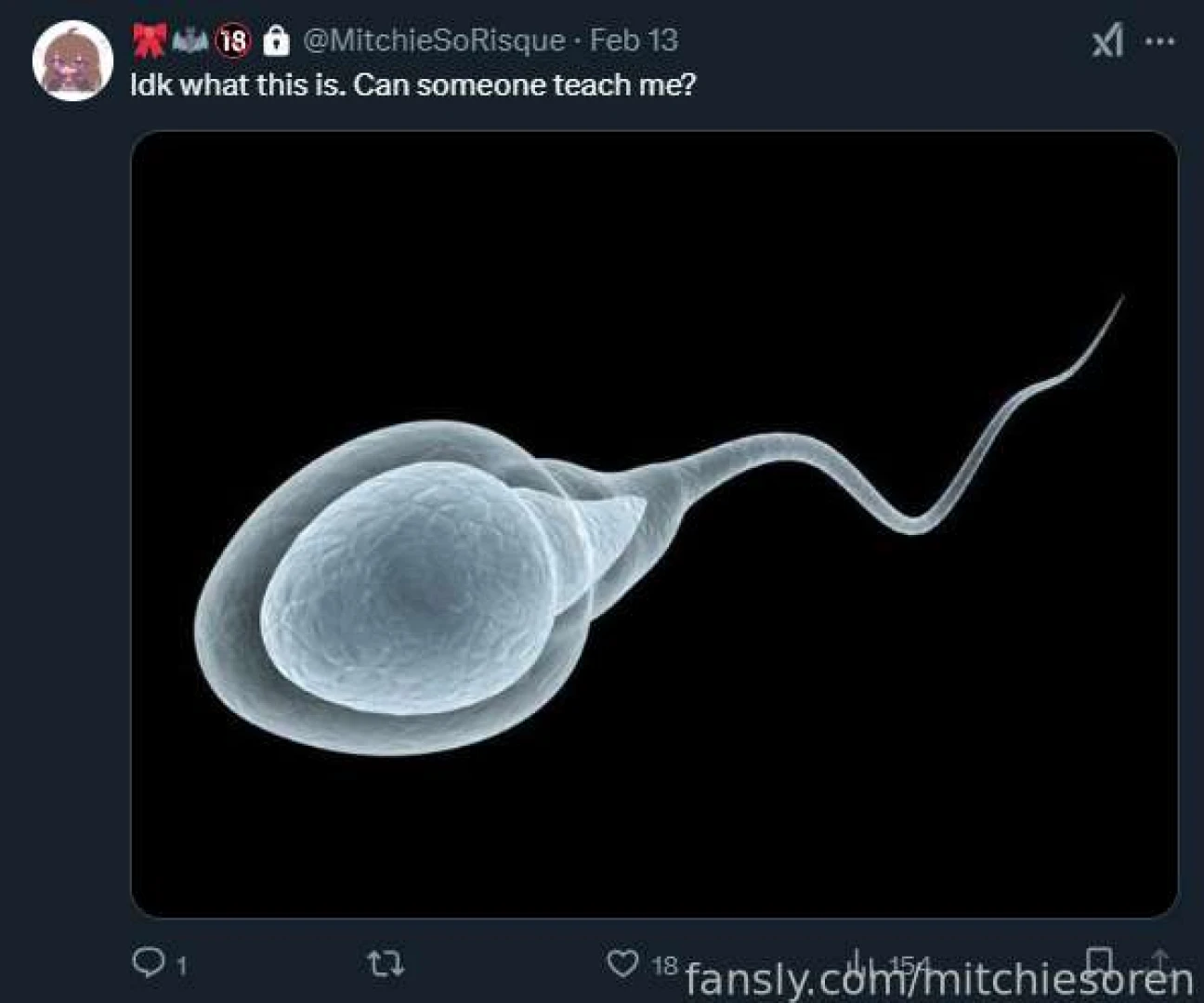Image resolution: width=1204 pixels, height=1003 pixels.
Task: Click the reply count 1
Action: point(182,965)
